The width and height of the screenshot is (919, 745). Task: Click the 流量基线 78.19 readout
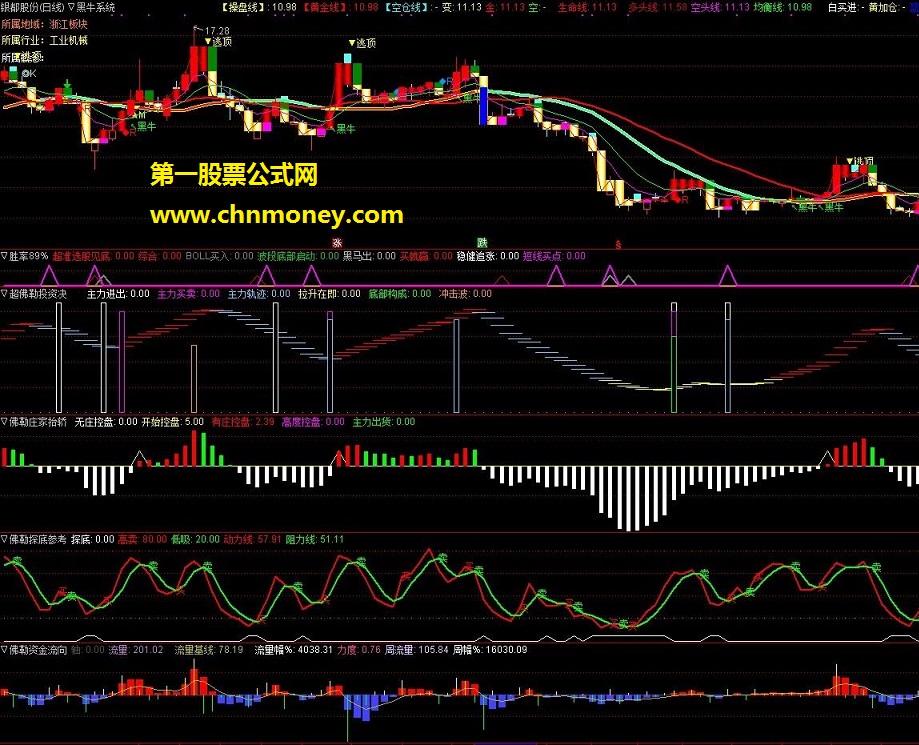click(x=209, y=650)
